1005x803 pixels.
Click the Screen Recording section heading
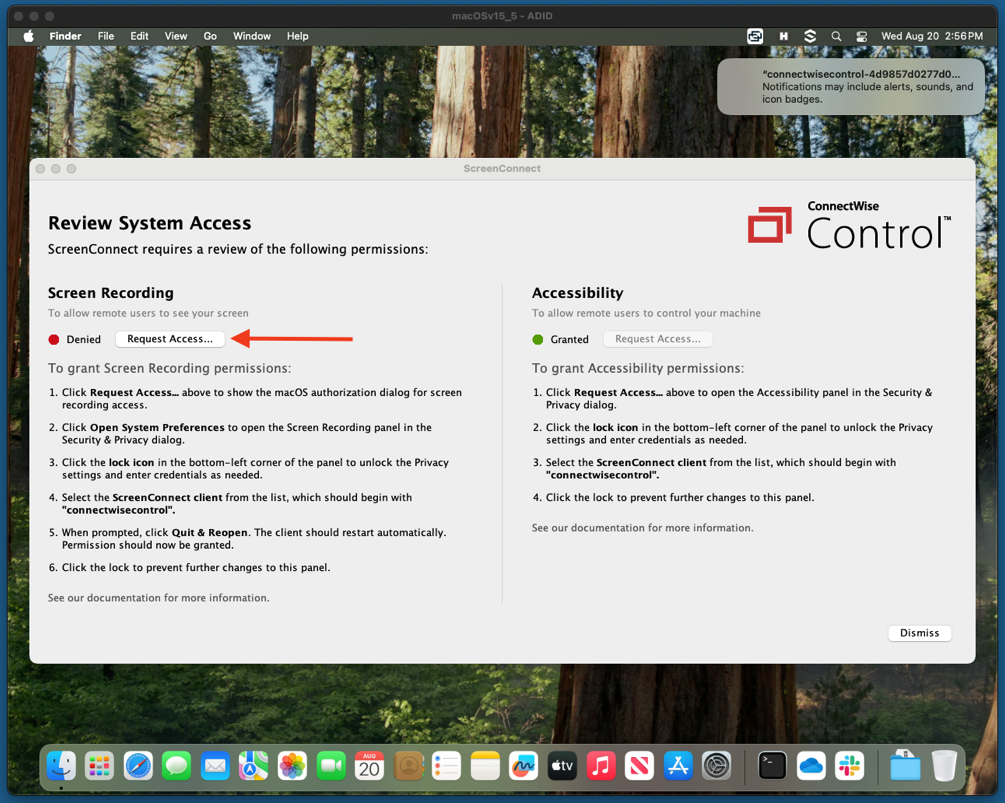pyautogui.click(x=111, y=293)
